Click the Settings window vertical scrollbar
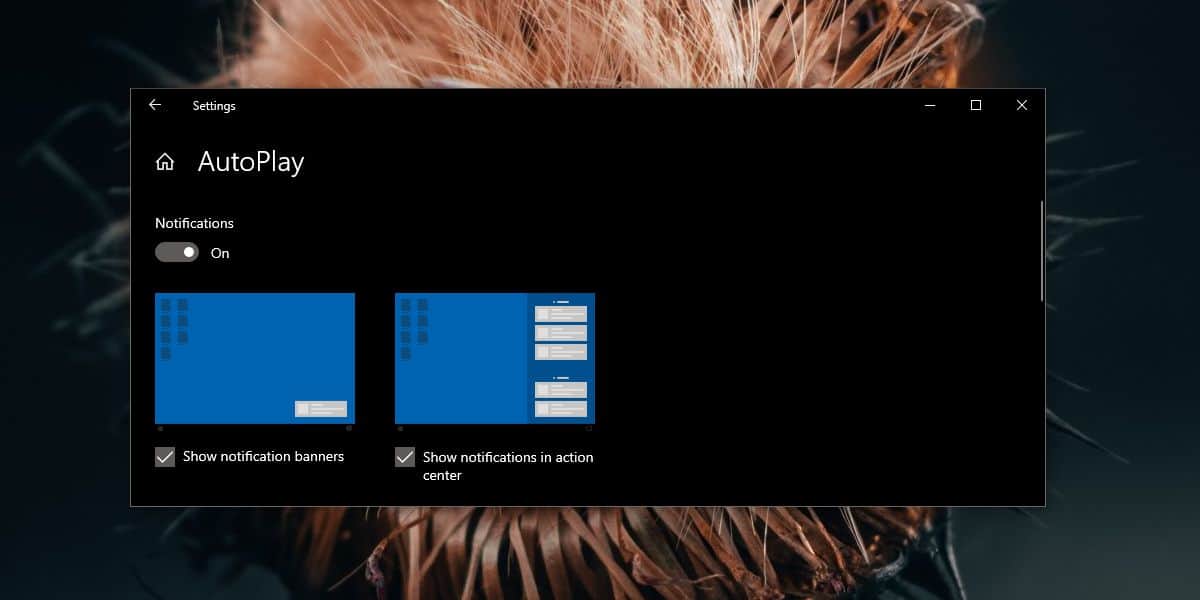The image size is (1200, 600). click(1042, 250)
